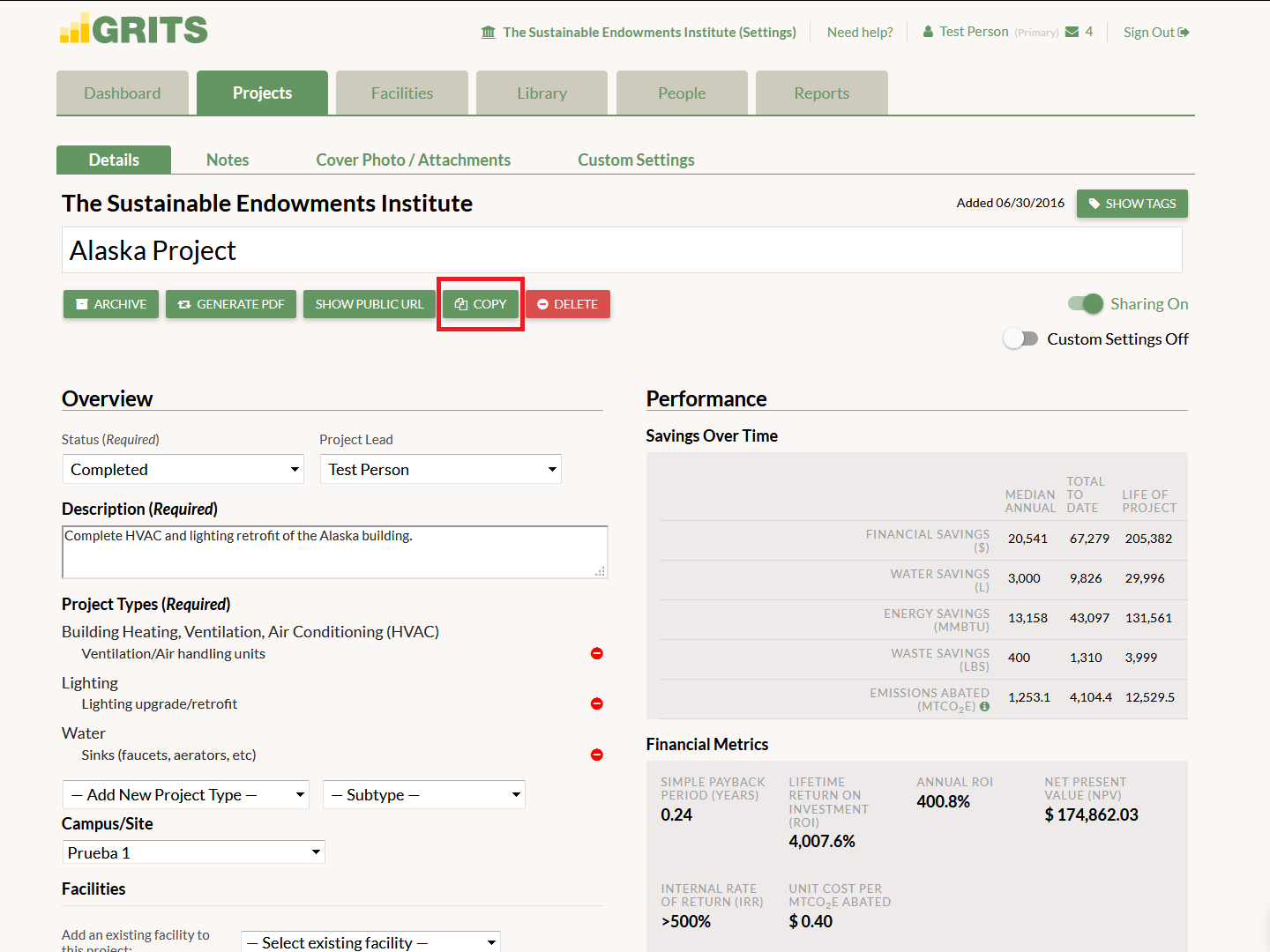The width and height of the screenshot is (1270, 952).
Task: Click the waste savings life value 3,999
Action: [1141, 658]
